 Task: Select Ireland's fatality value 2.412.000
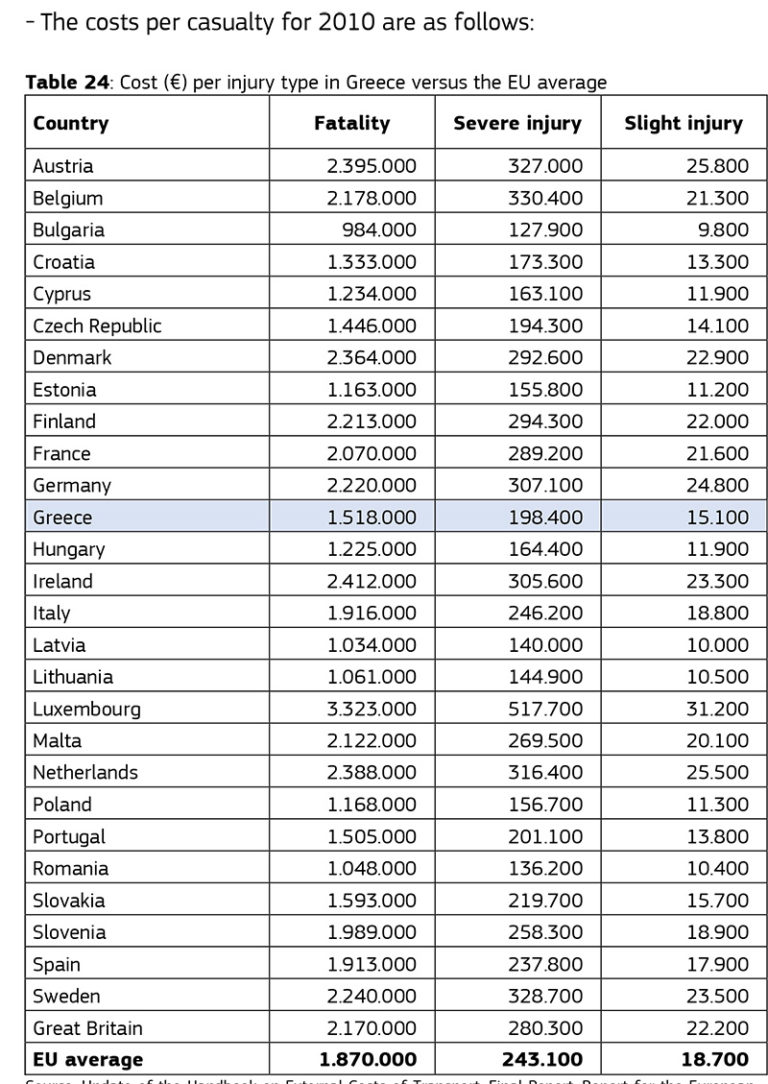371,581
